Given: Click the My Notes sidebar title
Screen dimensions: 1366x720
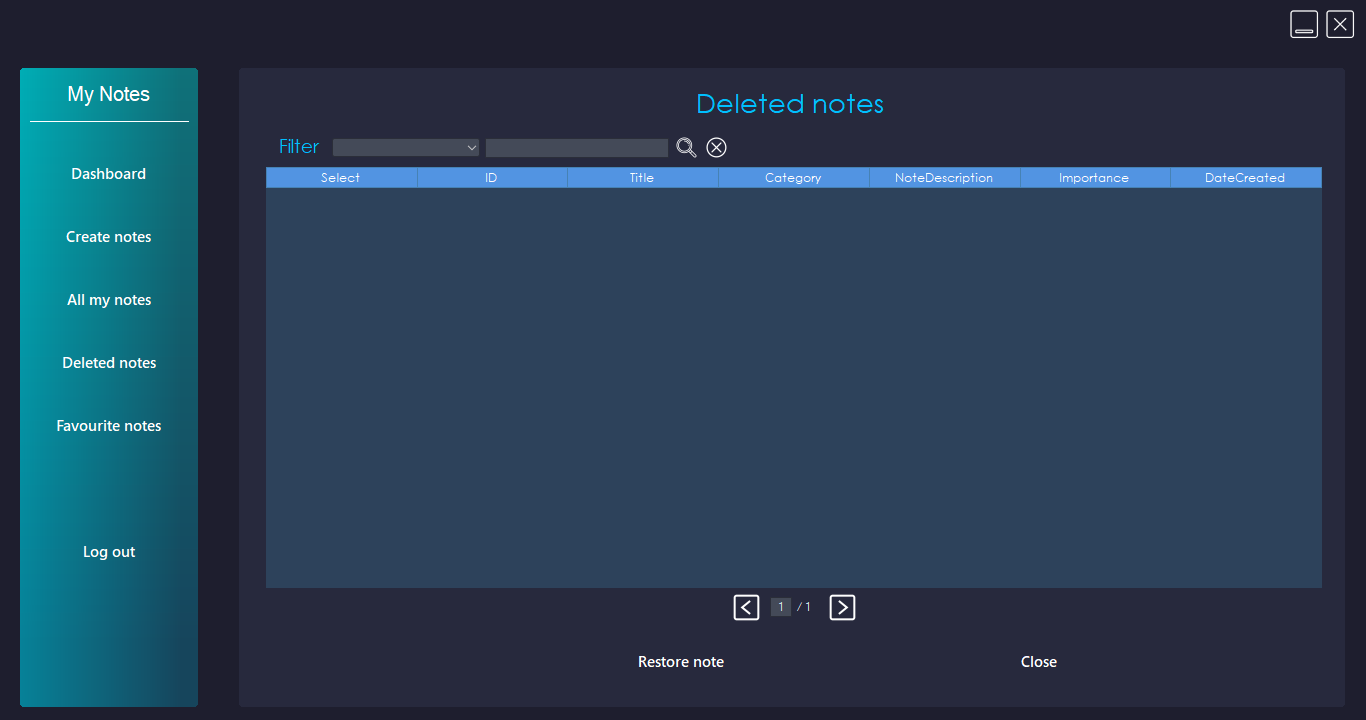Looking at the screenshot, I should click(x=109, y=94).
